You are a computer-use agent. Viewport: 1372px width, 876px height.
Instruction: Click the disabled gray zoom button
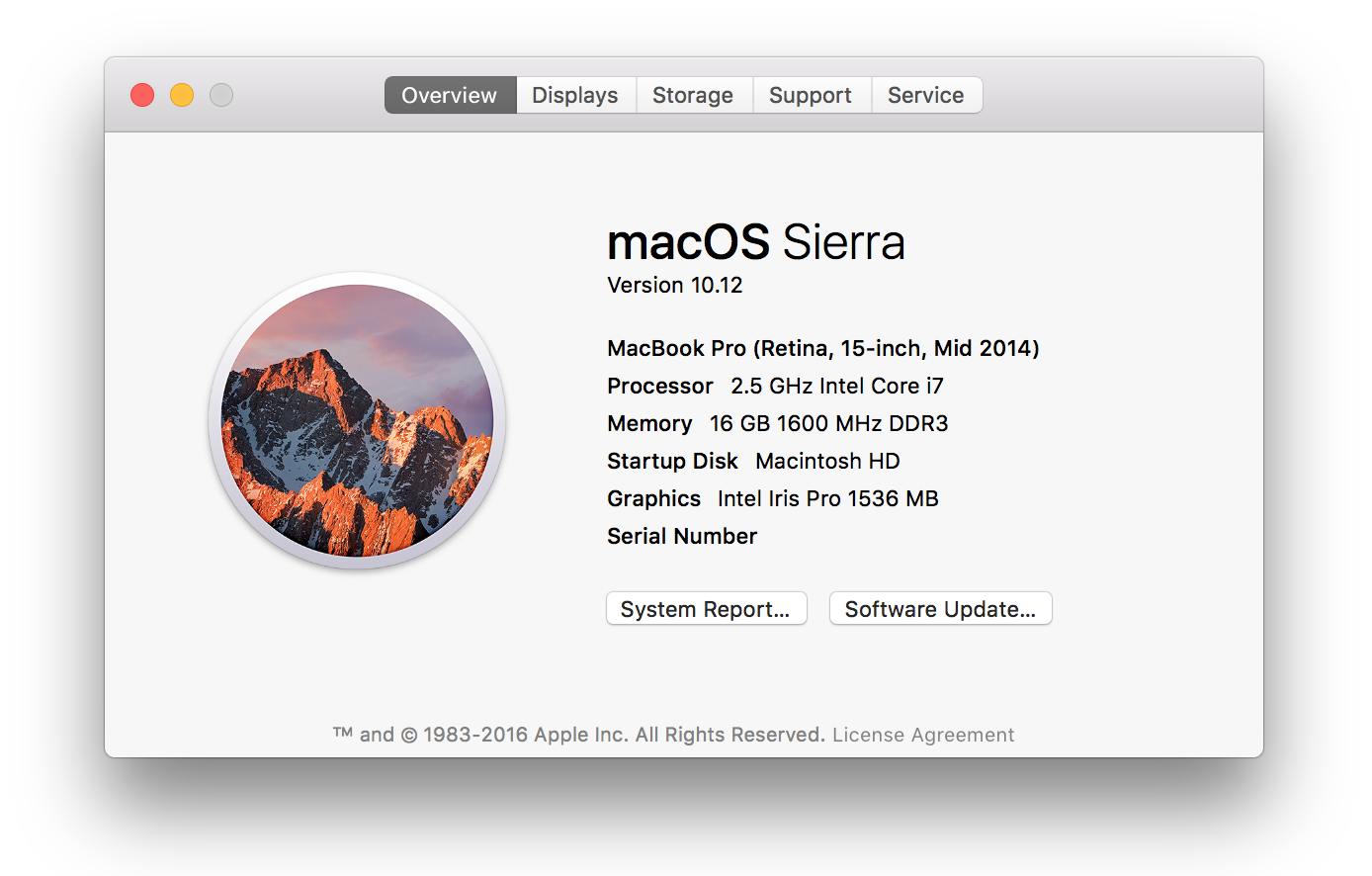pyautogui.click(x=221, y=95)
